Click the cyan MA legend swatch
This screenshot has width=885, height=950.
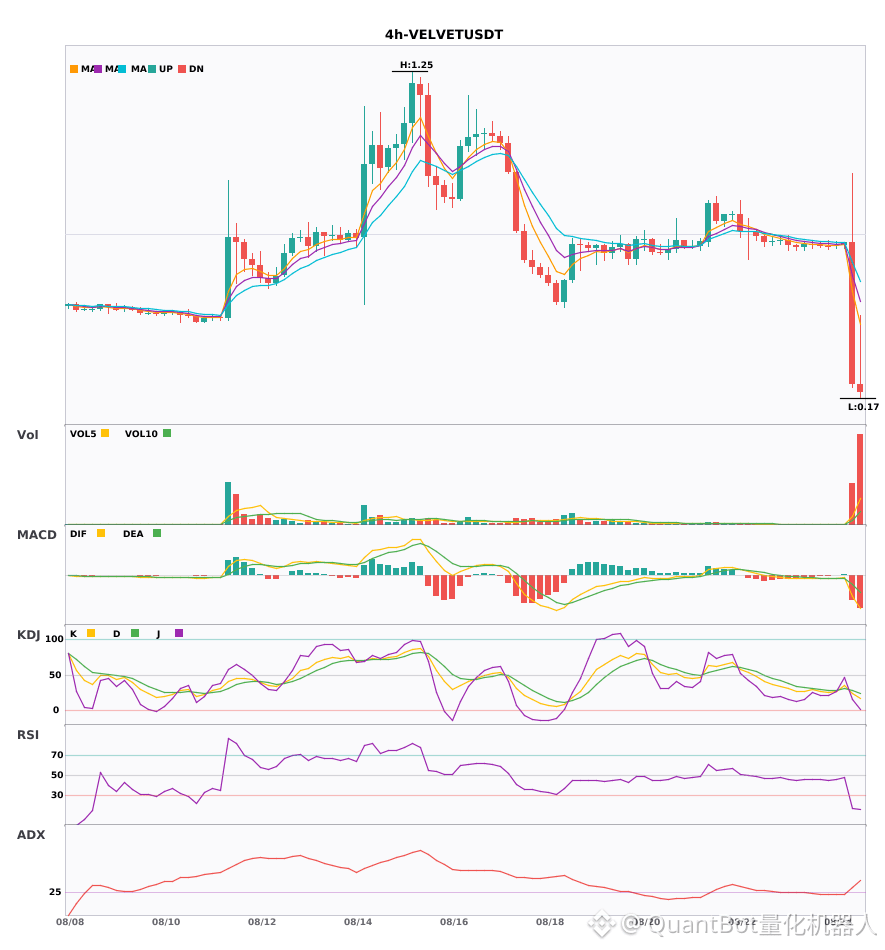pyautogui.click(x=122, y=69)
